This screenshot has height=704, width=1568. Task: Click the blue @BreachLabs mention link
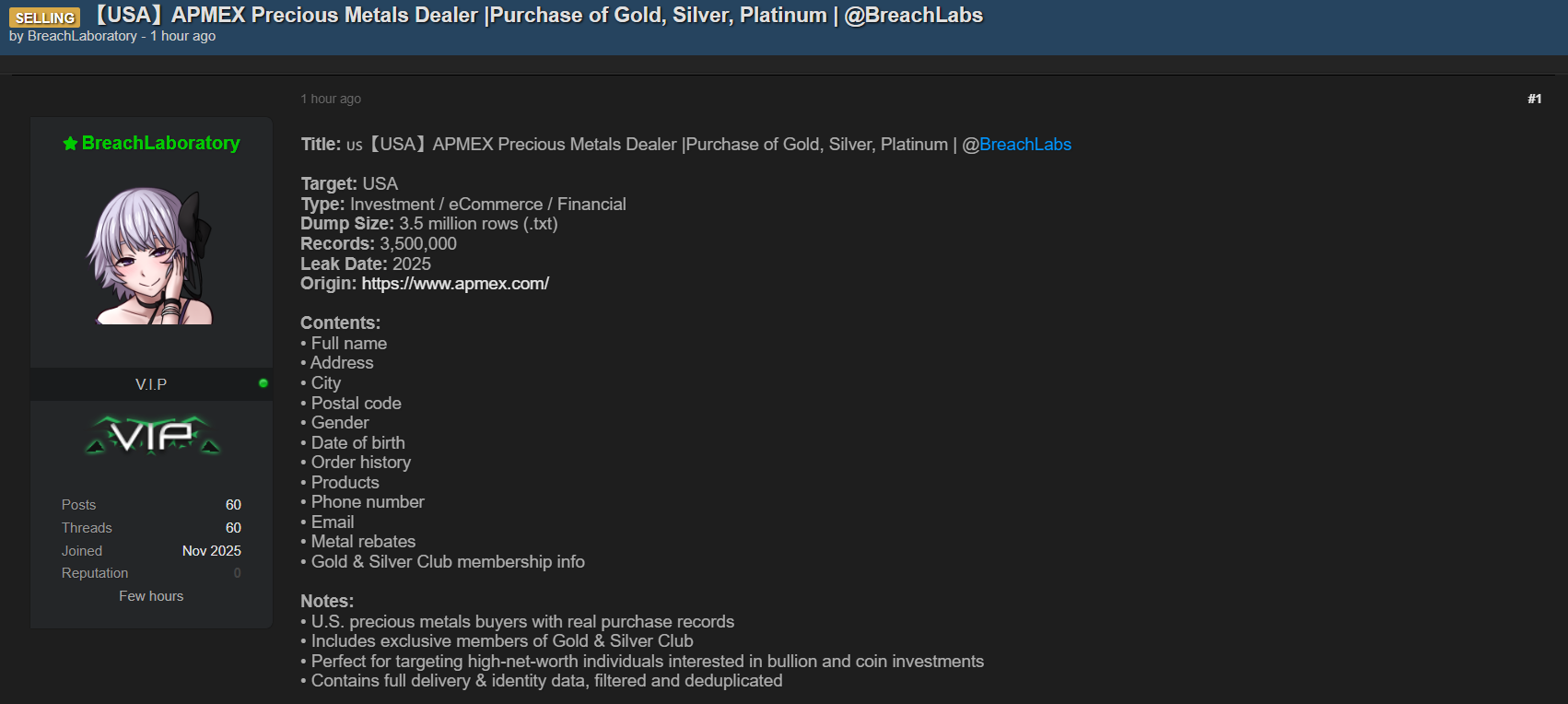click(x=1024, y=145)
